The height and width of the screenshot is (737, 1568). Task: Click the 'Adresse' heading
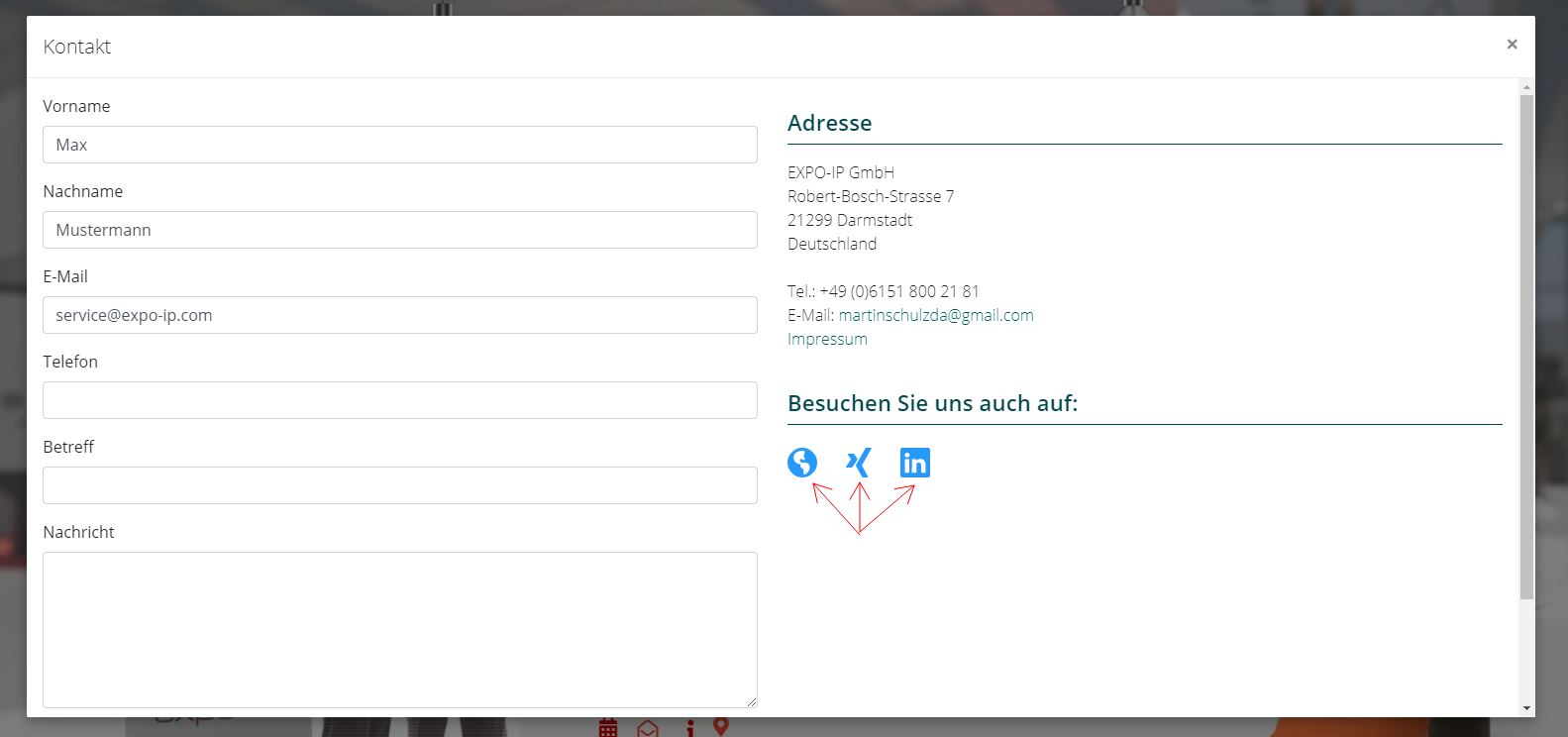(x=830, y=123)
